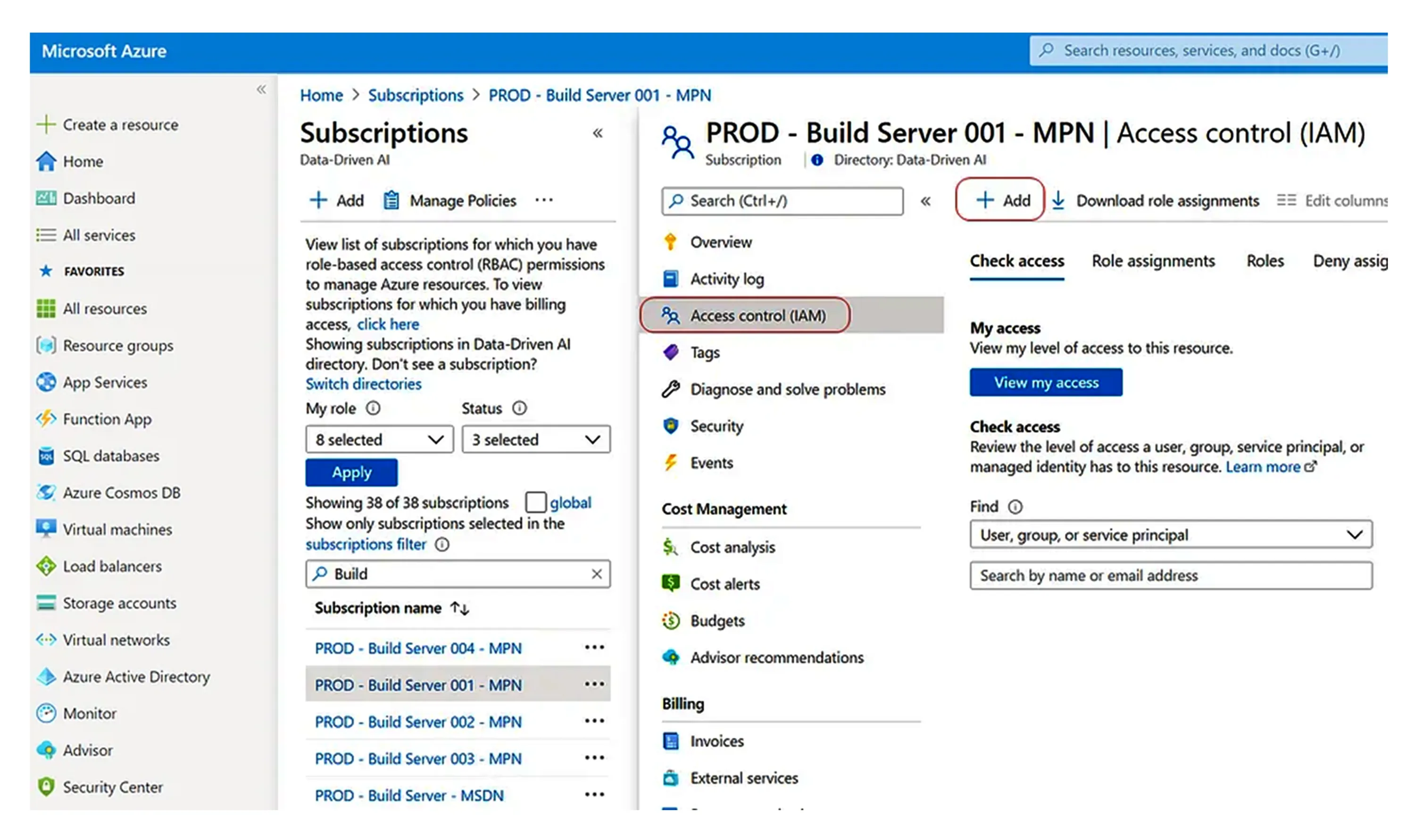Click the subscriptions filter link
This screenshot has width=1415, height=840.
tap(366, 544)
